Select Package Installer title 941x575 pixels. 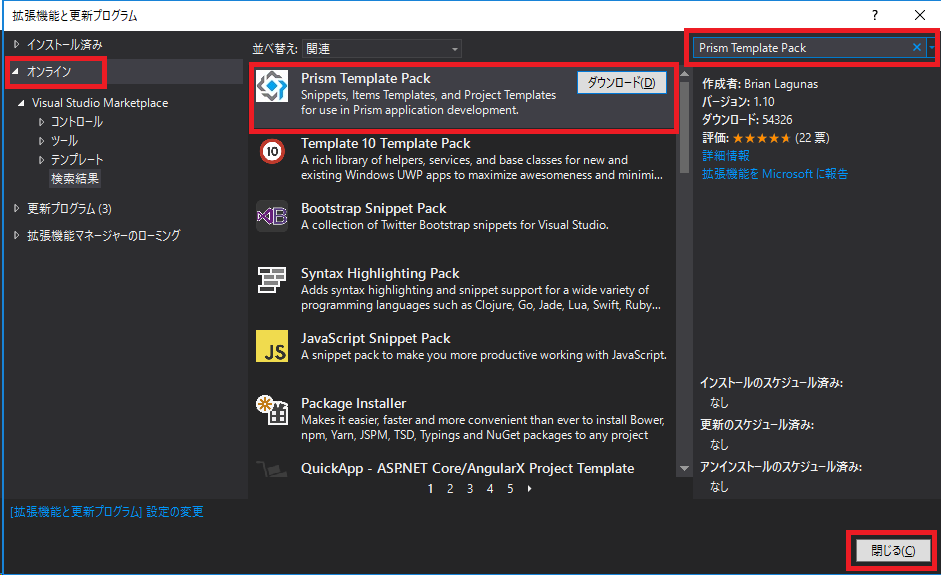coord(353,403)
